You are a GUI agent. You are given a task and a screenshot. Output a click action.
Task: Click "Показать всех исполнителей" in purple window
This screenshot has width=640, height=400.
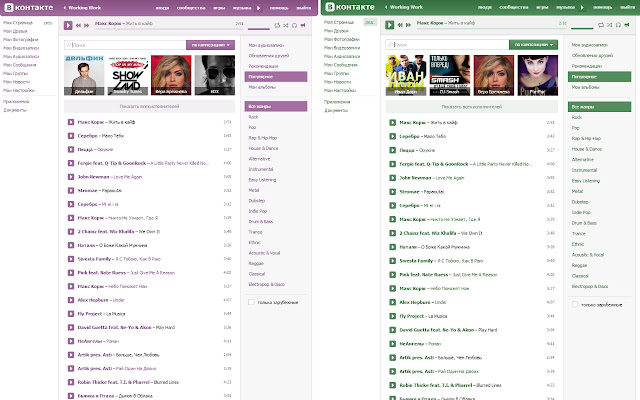(x=149, y=106)
